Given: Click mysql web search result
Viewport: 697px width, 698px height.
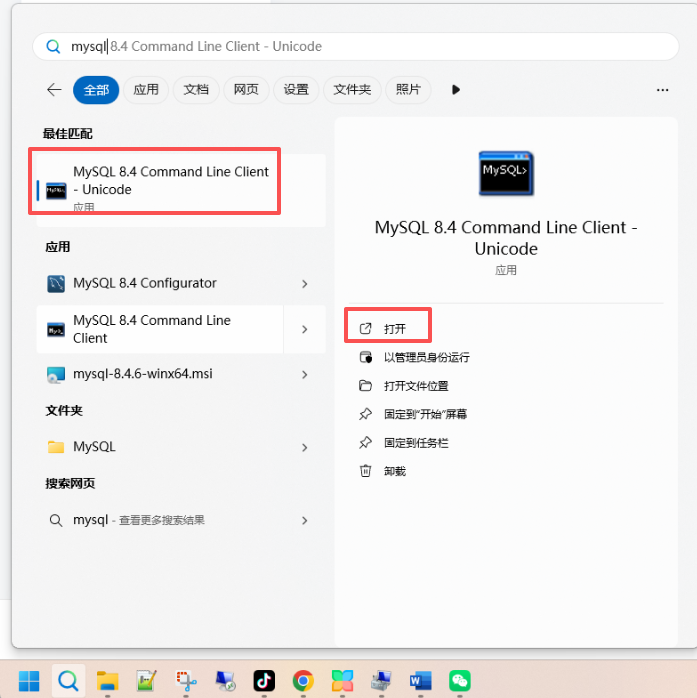Looking at the screenshot, I should [x=160, y=520].
